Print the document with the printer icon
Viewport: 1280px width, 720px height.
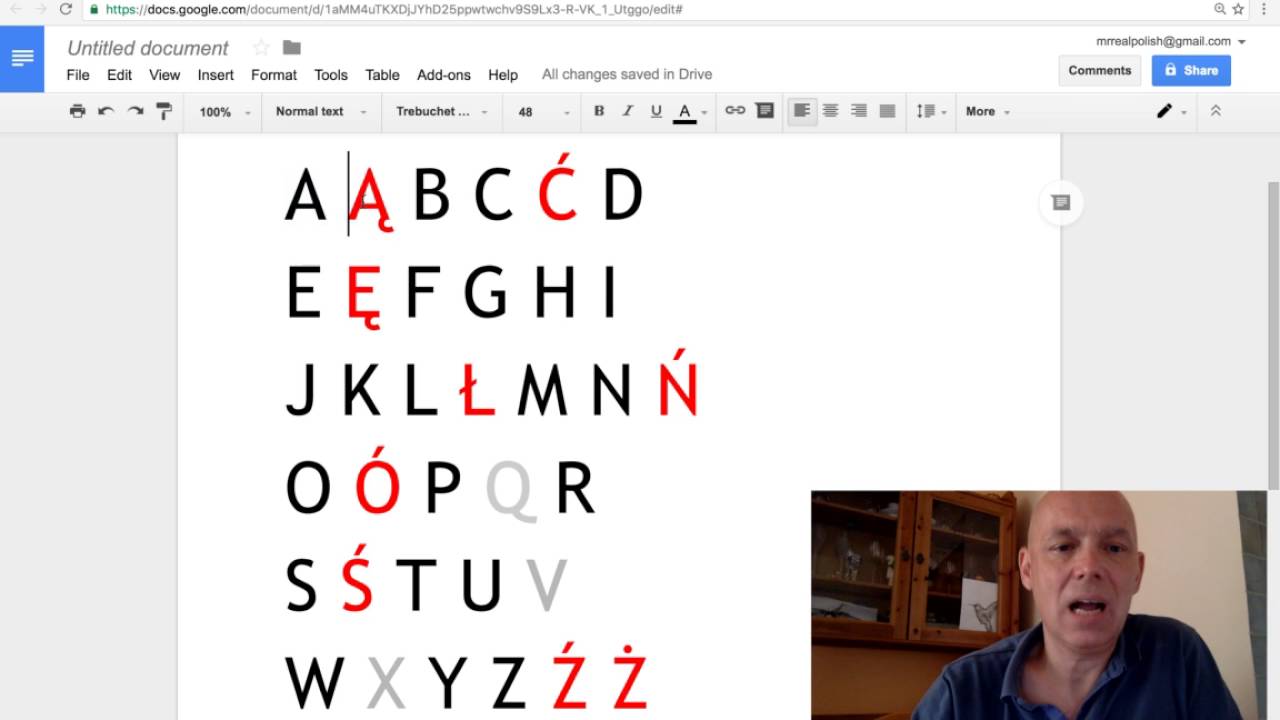pos(77,111)
